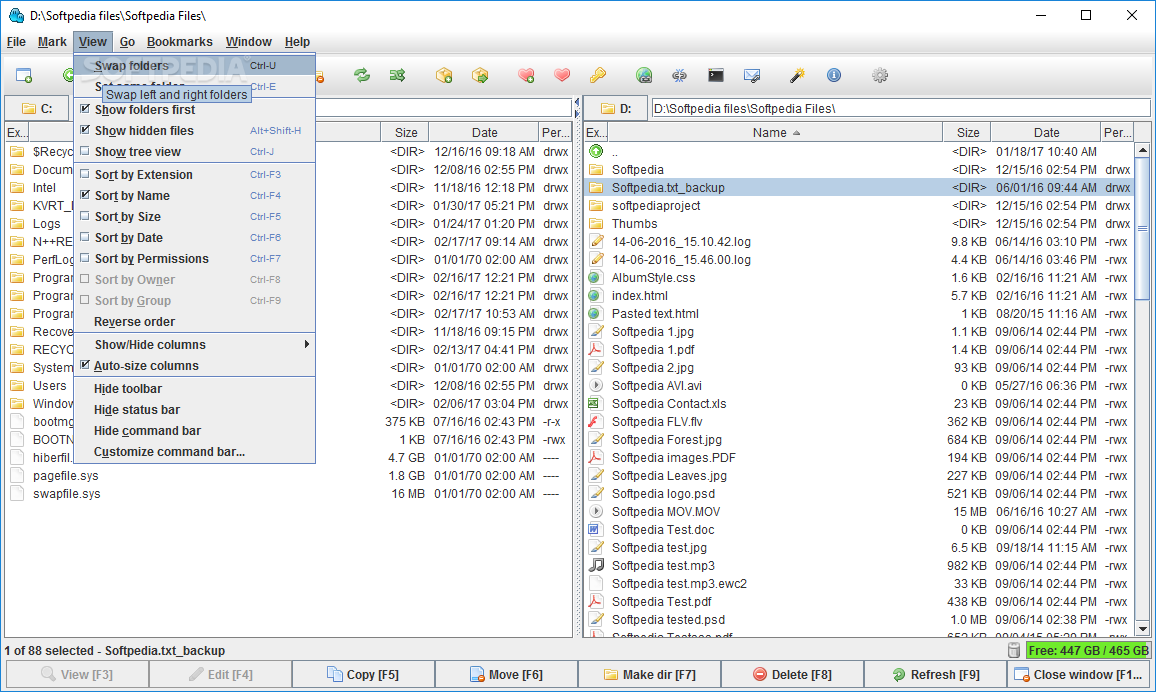Click the Set same folder toolbar icon

click(x=397, y=75)
